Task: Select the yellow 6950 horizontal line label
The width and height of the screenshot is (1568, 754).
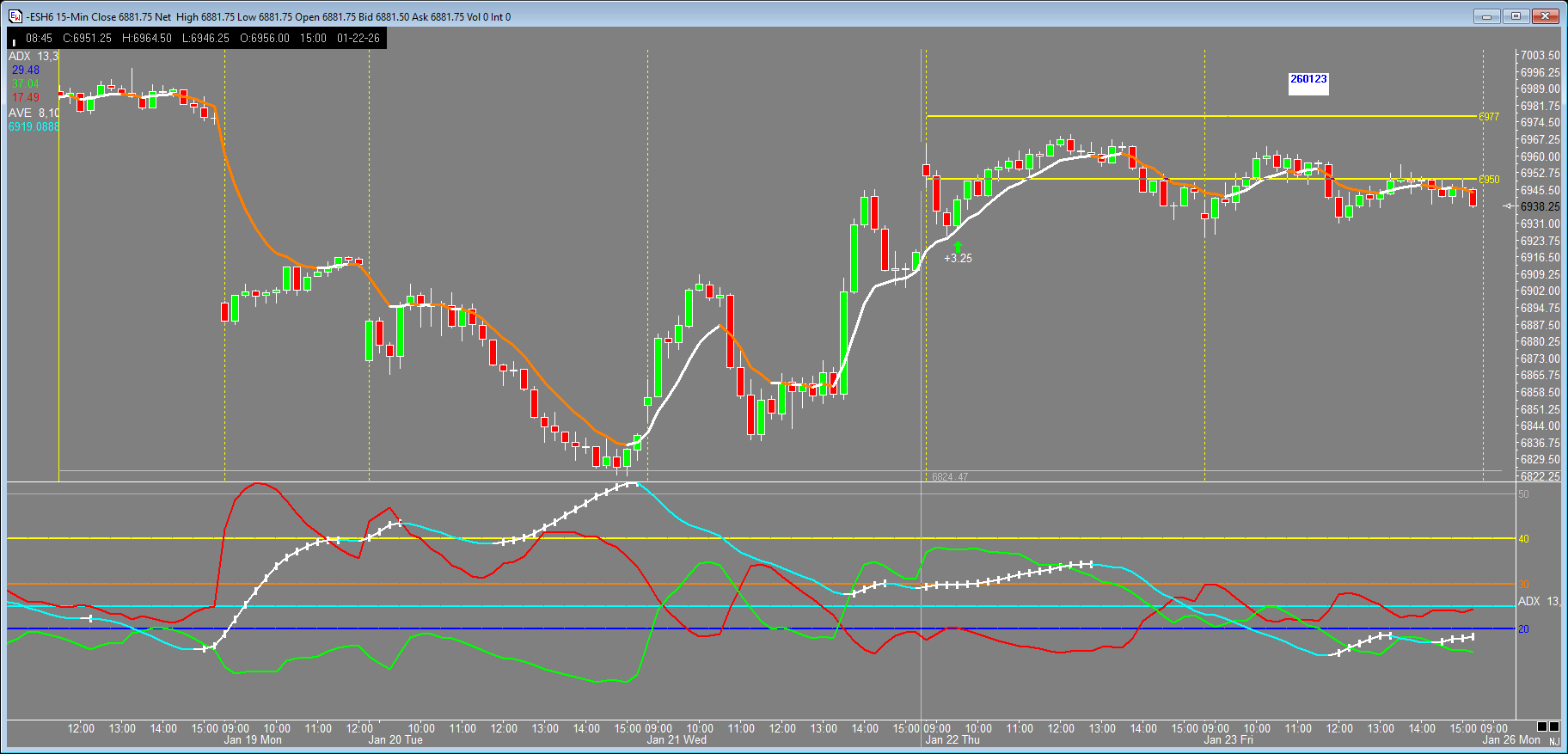Action: (1489, 180)
